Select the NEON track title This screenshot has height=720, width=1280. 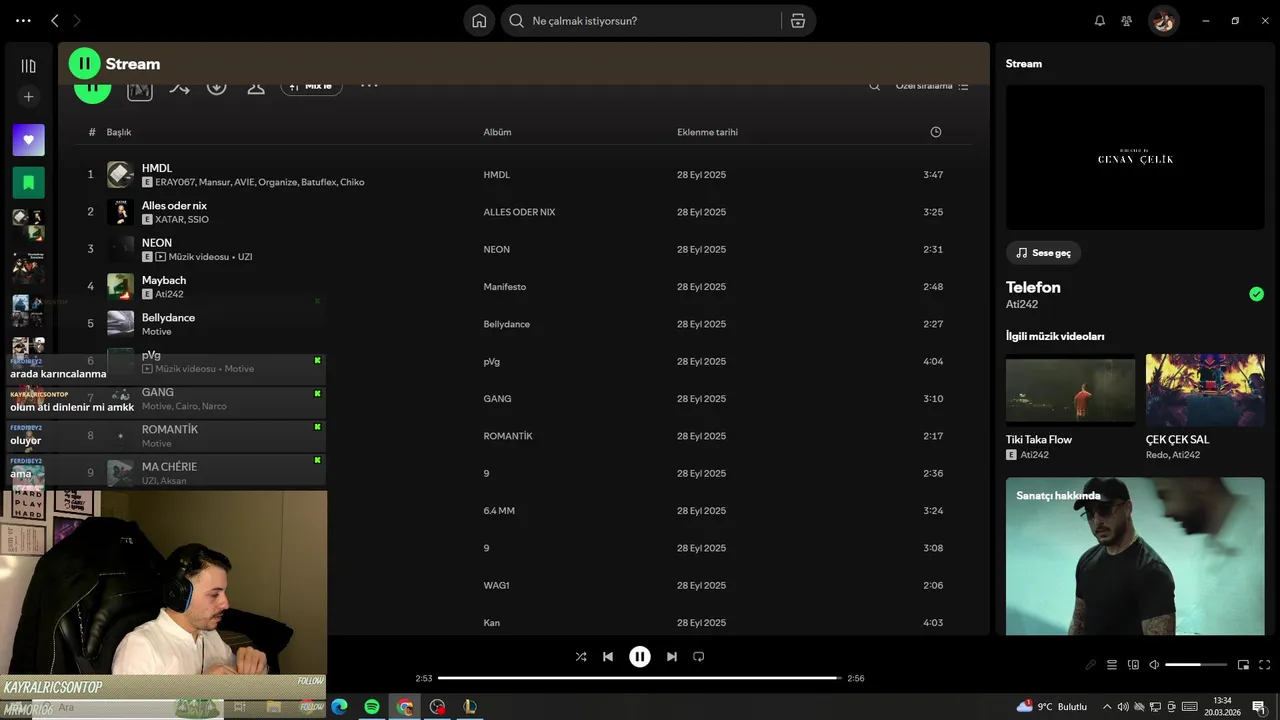tap(157, 243)
